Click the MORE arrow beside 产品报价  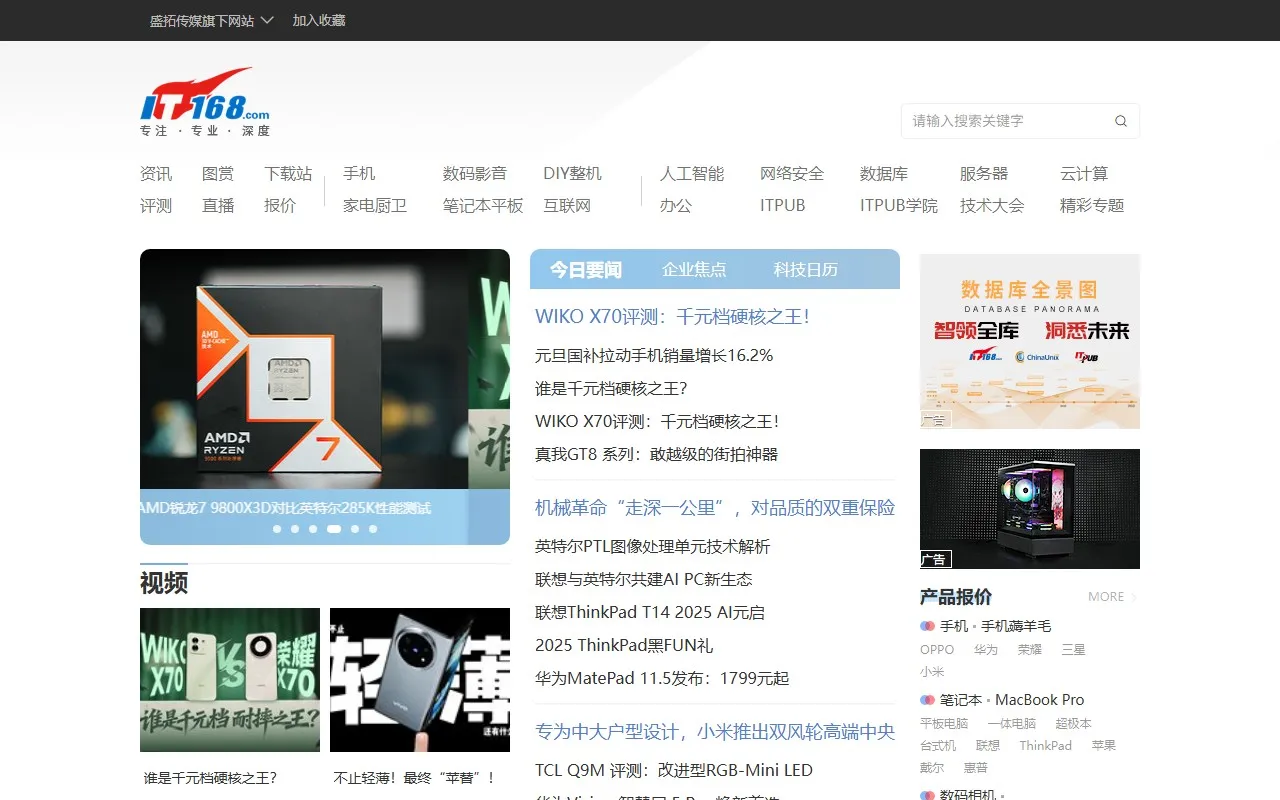[x=1133, y=597]
